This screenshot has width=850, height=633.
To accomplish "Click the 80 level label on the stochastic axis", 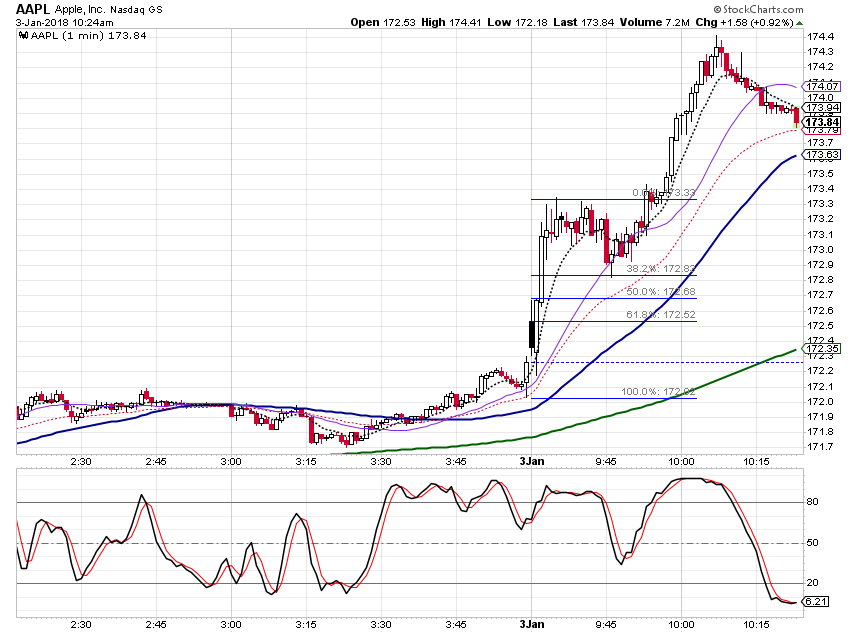I will point(812,502).
